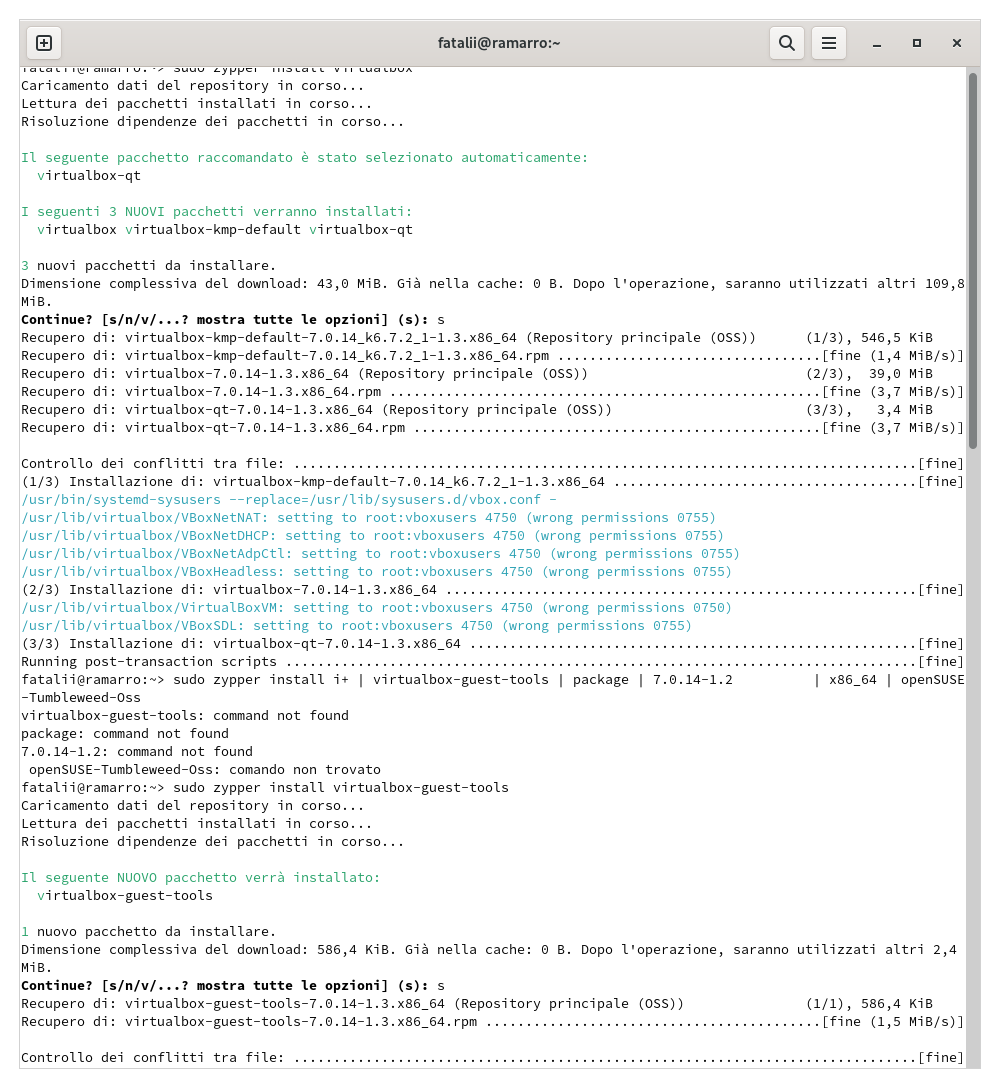The image size is (1000, 1088).
Task: Click the line mentioning download size 43,0 MiB
Action: coord(493,284)
